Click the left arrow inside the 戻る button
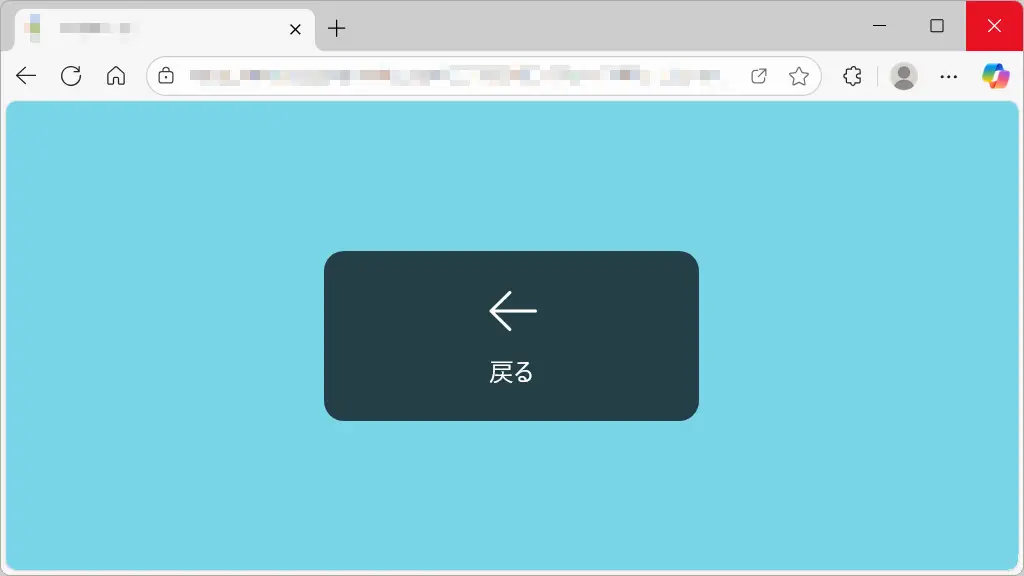Viewport: 1024px width, 576px height. coord(511,311)
